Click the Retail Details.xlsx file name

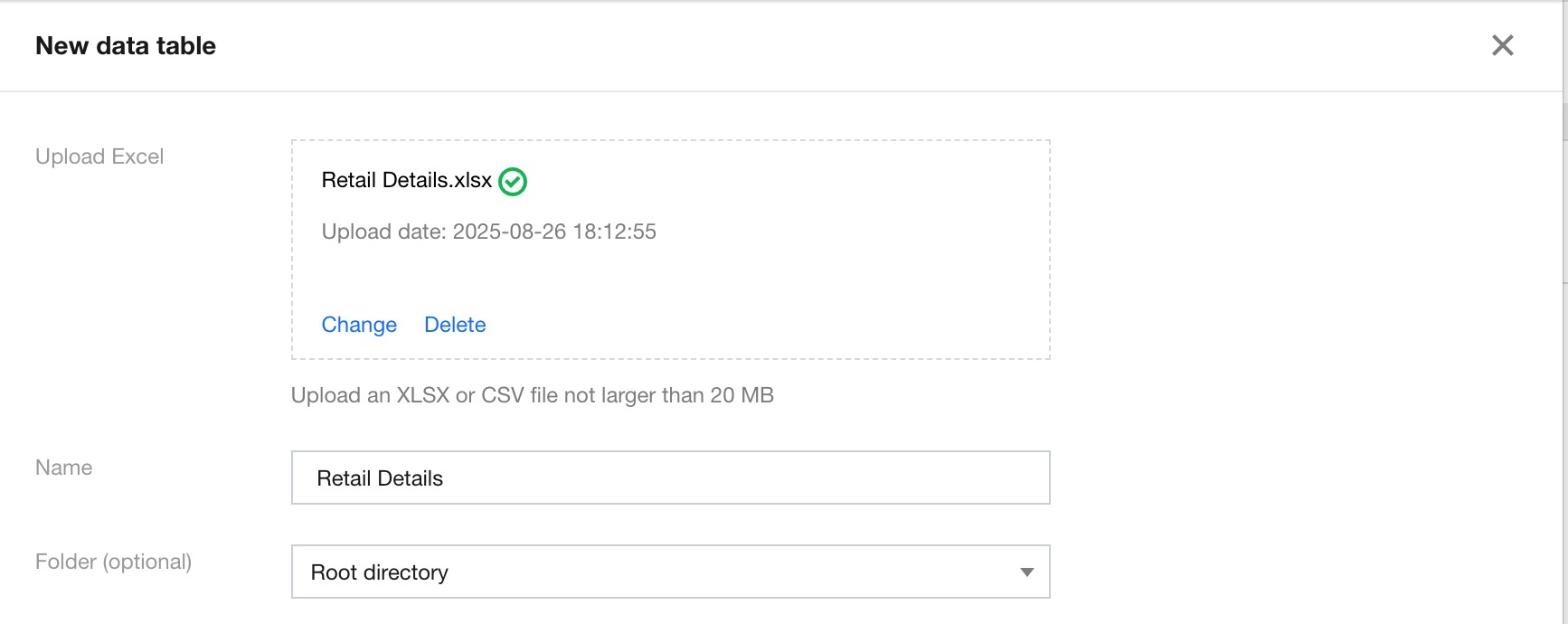coord(406,180)
